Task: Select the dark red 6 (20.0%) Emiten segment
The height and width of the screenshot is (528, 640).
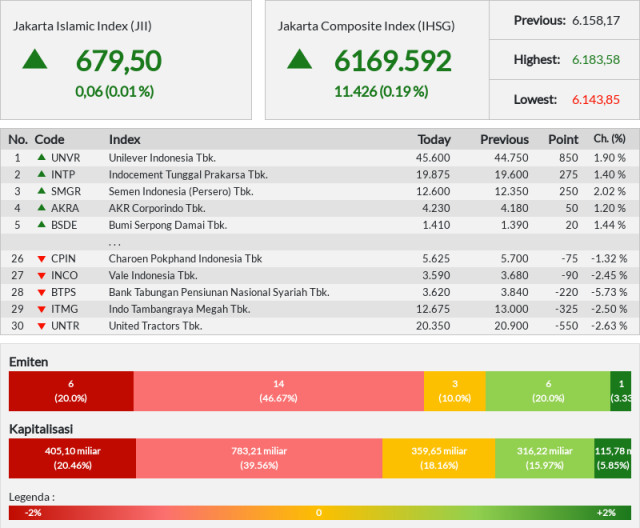Action: [71, 391]
